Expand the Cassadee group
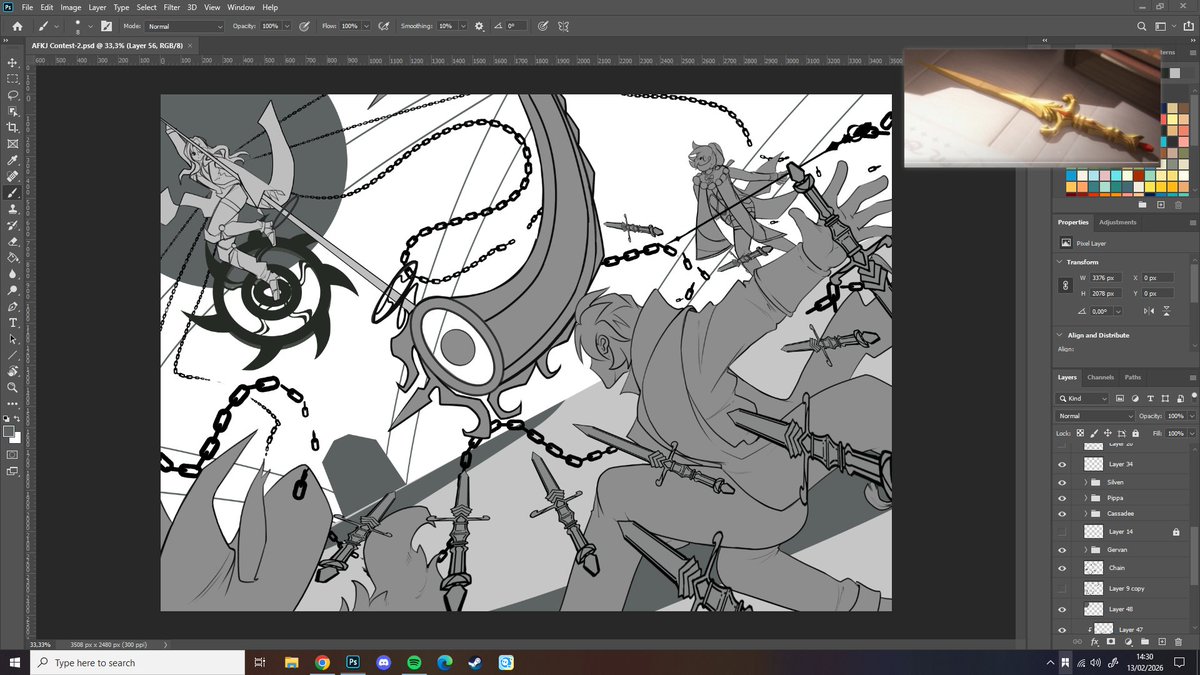The height and width of the screenshot is (675, 1200). coord(1086,514)
